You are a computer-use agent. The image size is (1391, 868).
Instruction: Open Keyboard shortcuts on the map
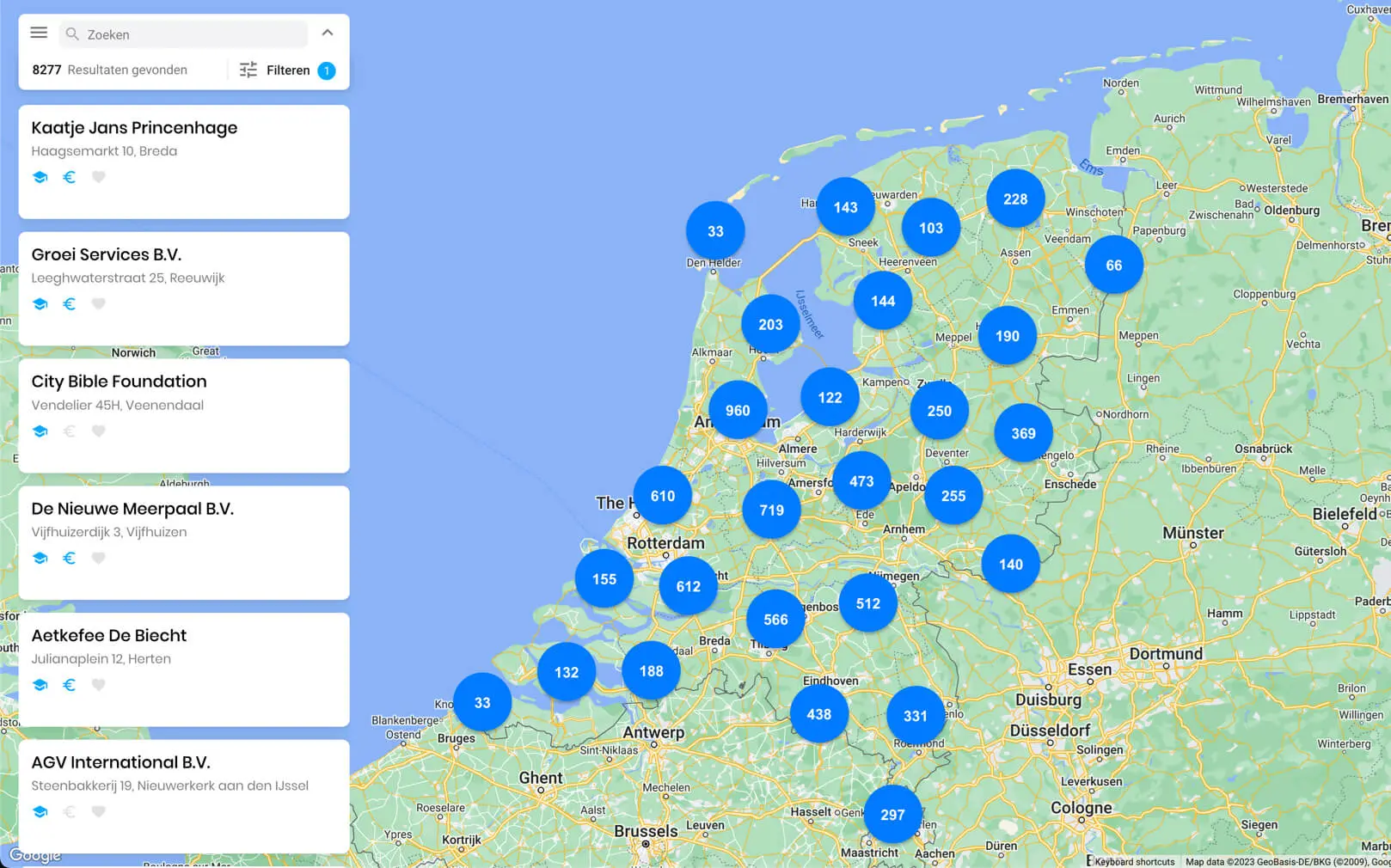tap(1134, 862)
